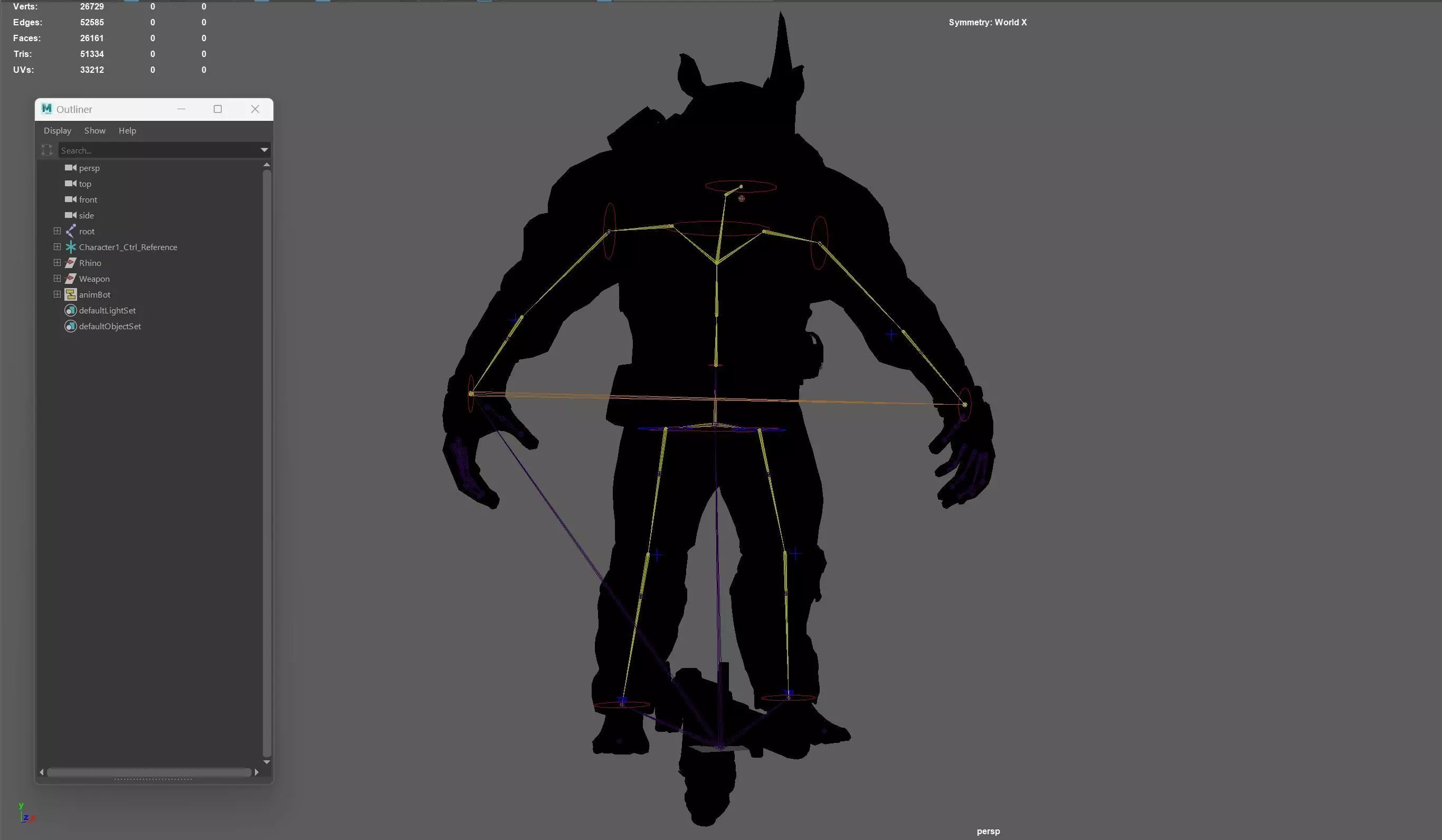This screenshot has height=840, width=1442.
Task: Click the animBot node icon
Action: click(70, 295)
